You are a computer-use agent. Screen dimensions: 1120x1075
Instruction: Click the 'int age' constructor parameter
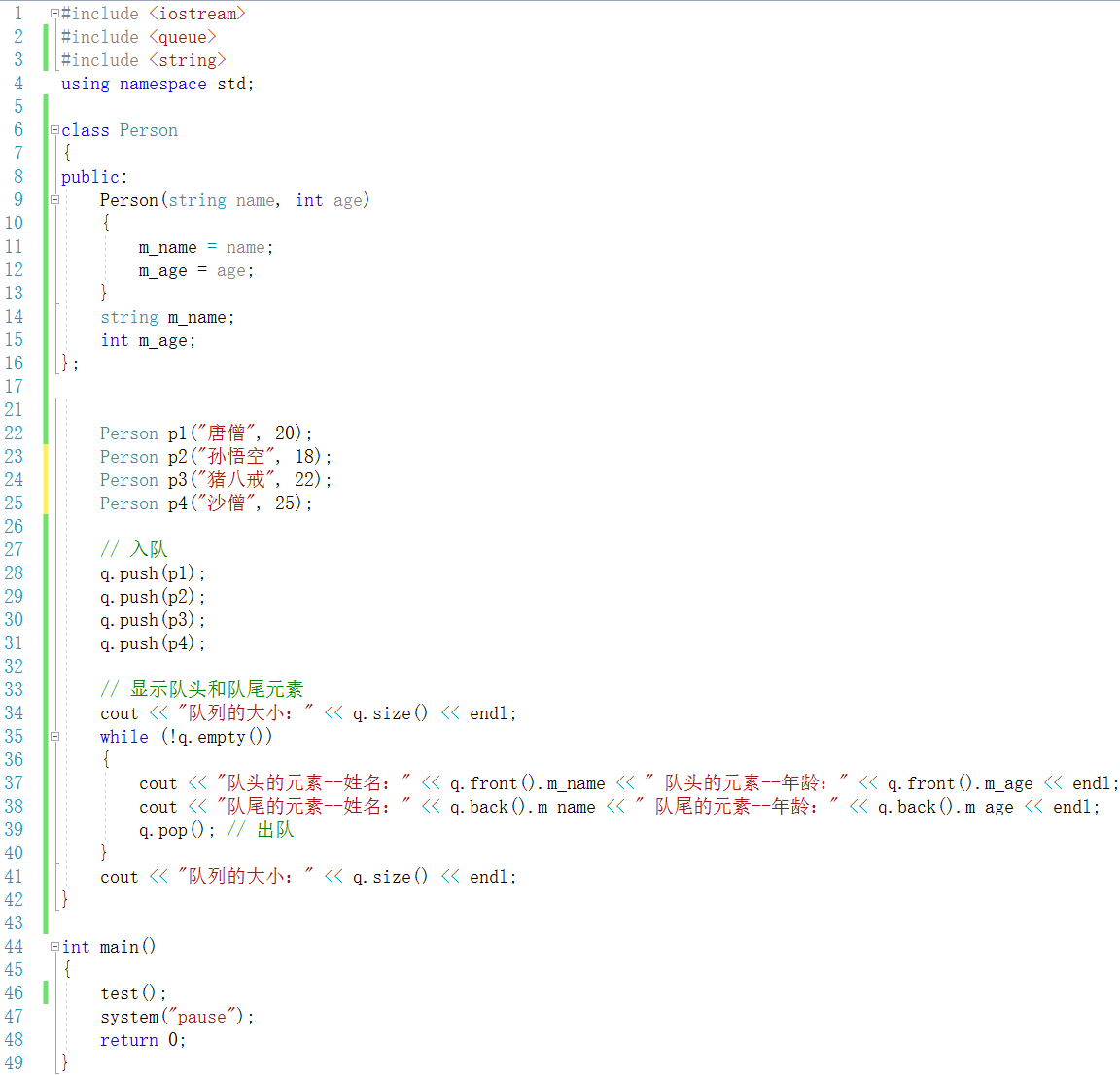[x=329, y=201]
